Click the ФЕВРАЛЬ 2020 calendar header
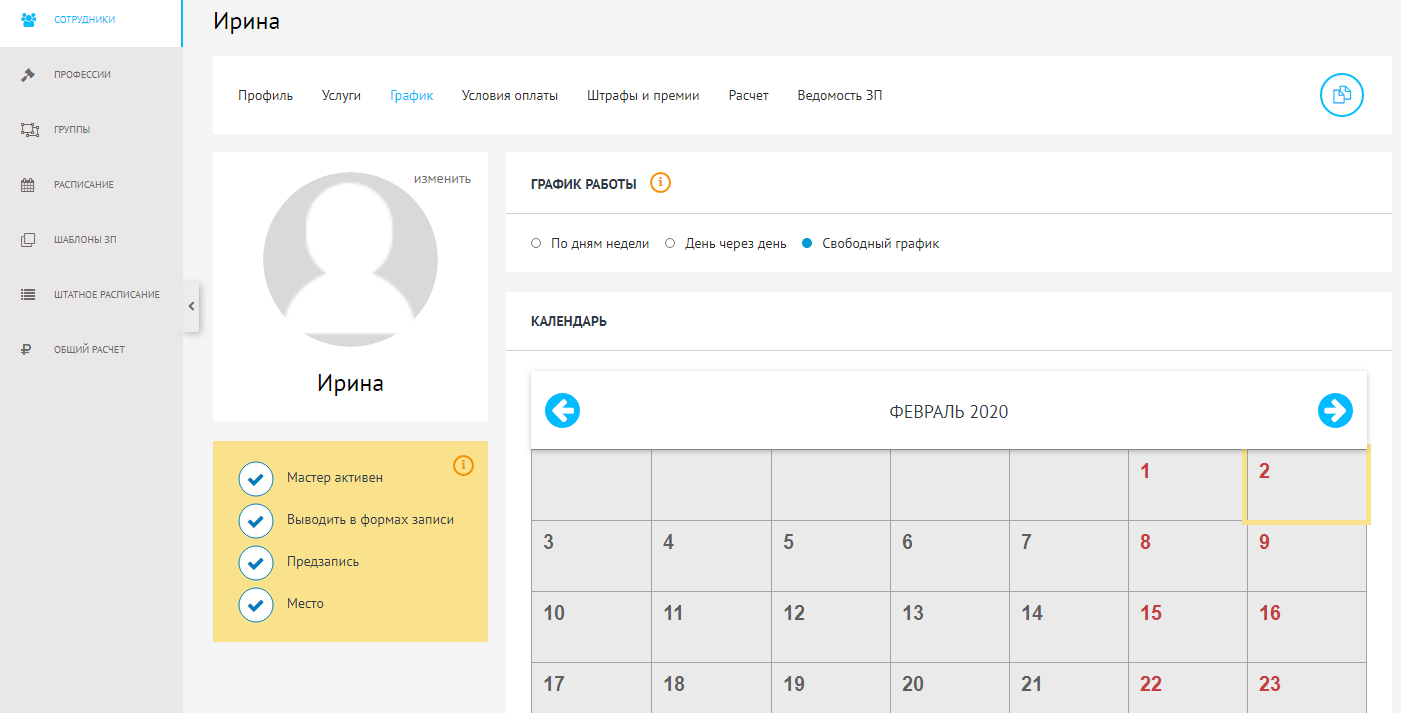 point(949,411)
